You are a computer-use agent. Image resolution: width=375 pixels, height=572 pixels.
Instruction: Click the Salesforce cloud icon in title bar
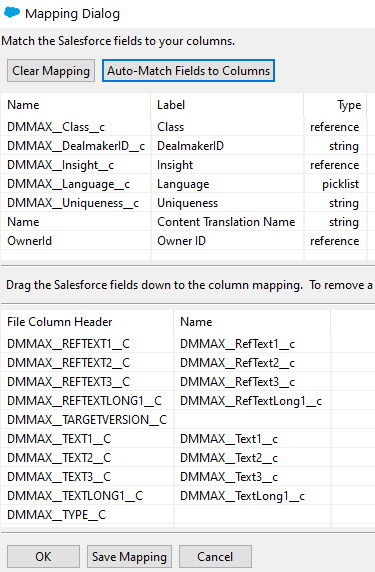[x=11, y=12]
